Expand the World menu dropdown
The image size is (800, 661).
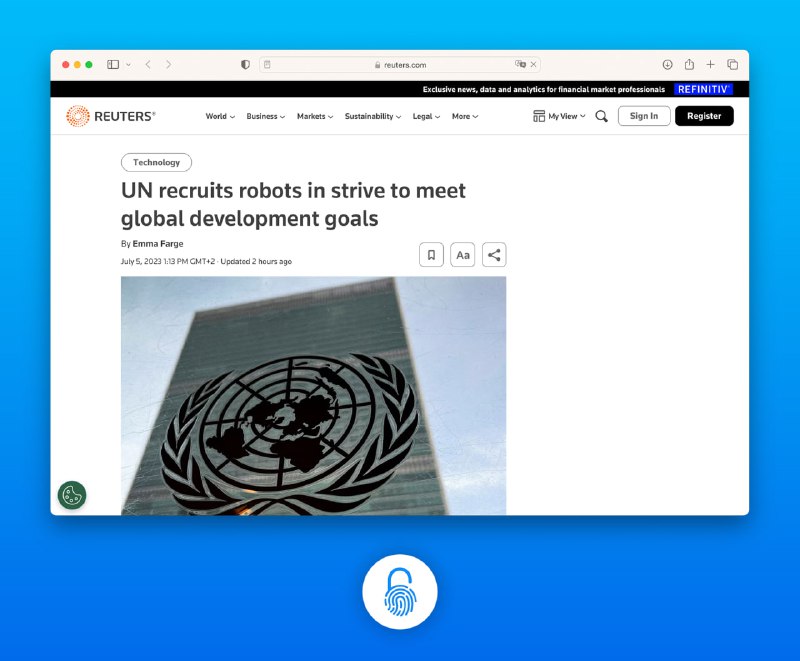pyautogui.click(x=220, y=116)
